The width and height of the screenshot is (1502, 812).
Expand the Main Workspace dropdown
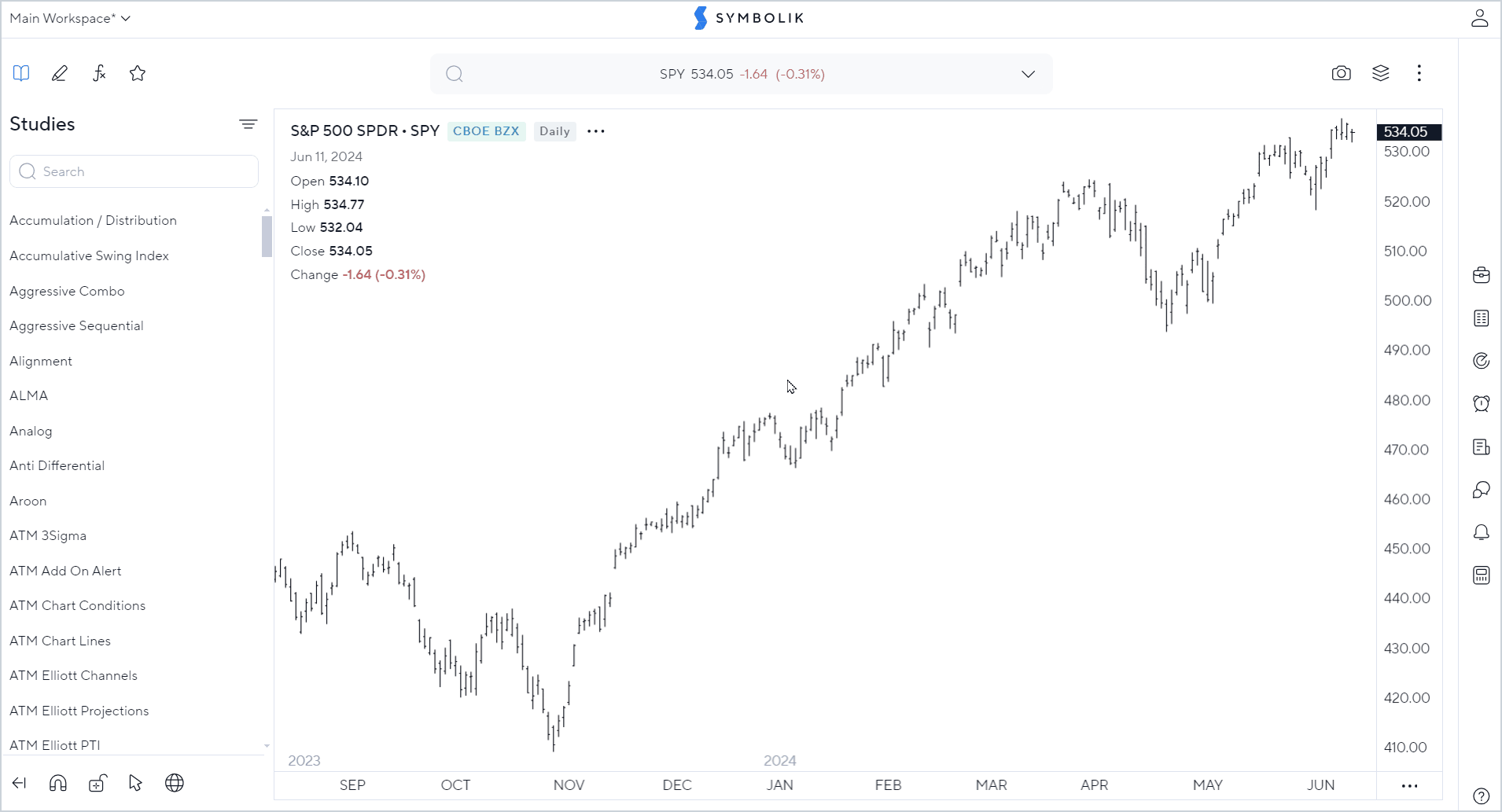pos(70,18)
